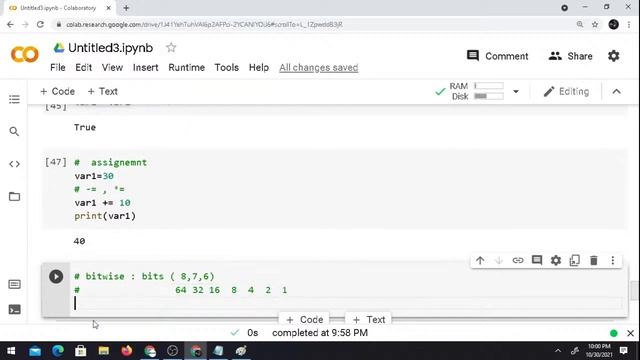Open the View menu

(112, 67)
